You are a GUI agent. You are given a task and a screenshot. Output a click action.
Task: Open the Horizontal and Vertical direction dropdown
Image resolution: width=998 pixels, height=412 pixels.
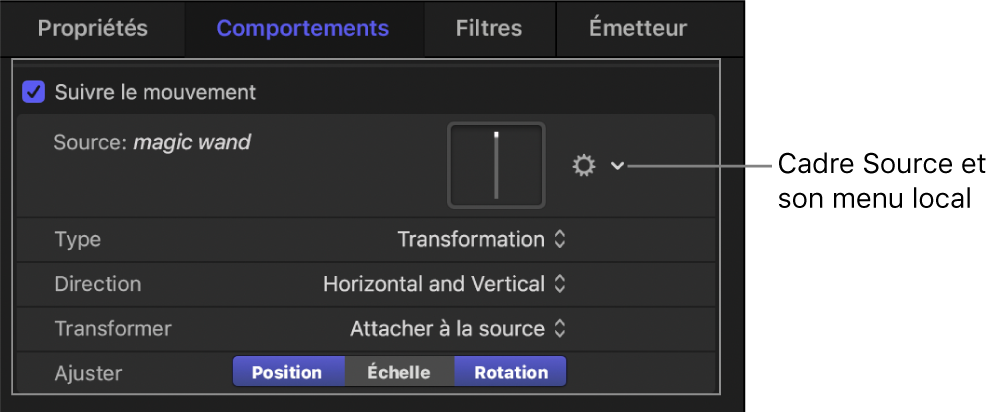(x=444, y=284)
